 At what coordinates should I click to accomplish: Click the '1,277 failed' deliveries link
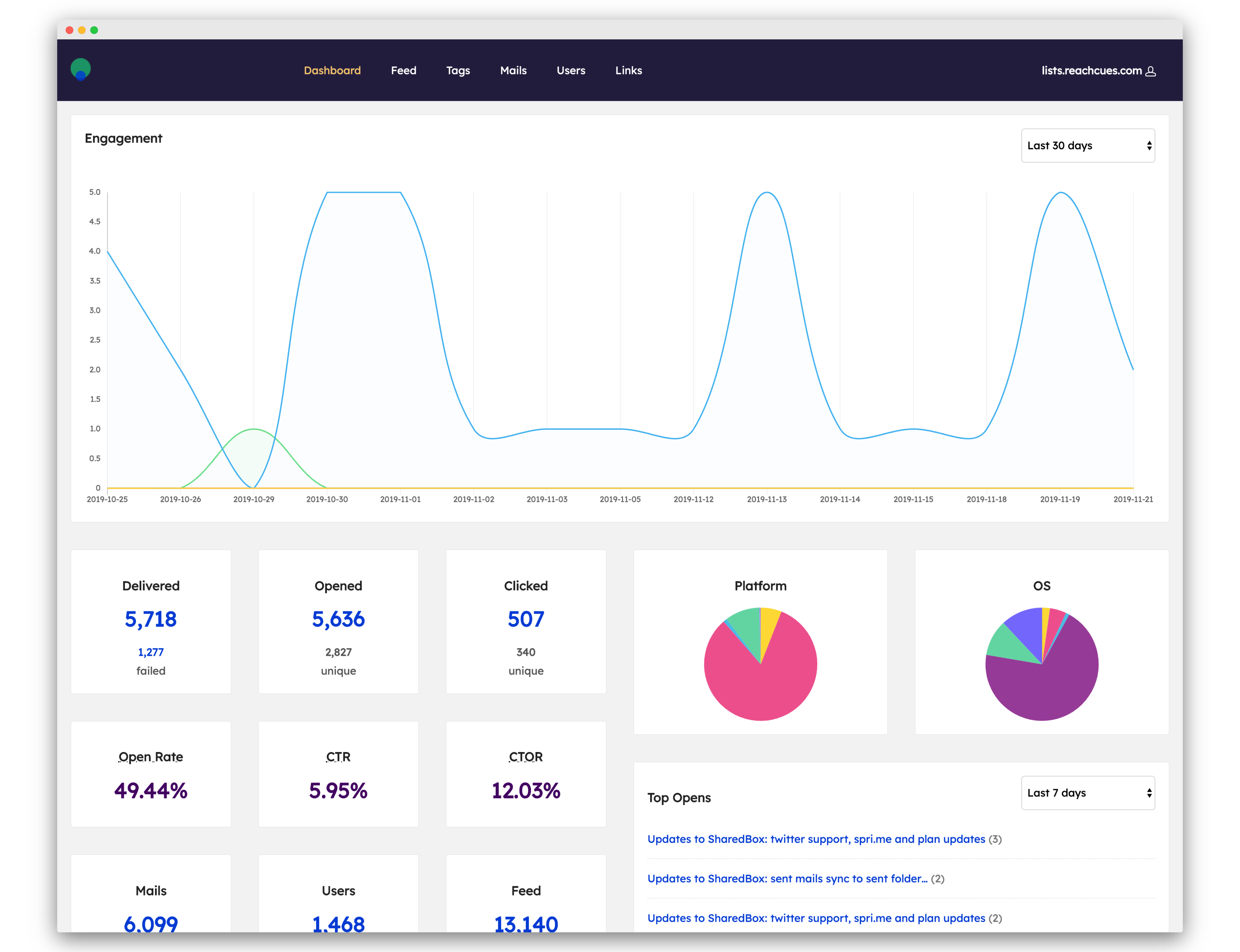click(x=150, y=652)
